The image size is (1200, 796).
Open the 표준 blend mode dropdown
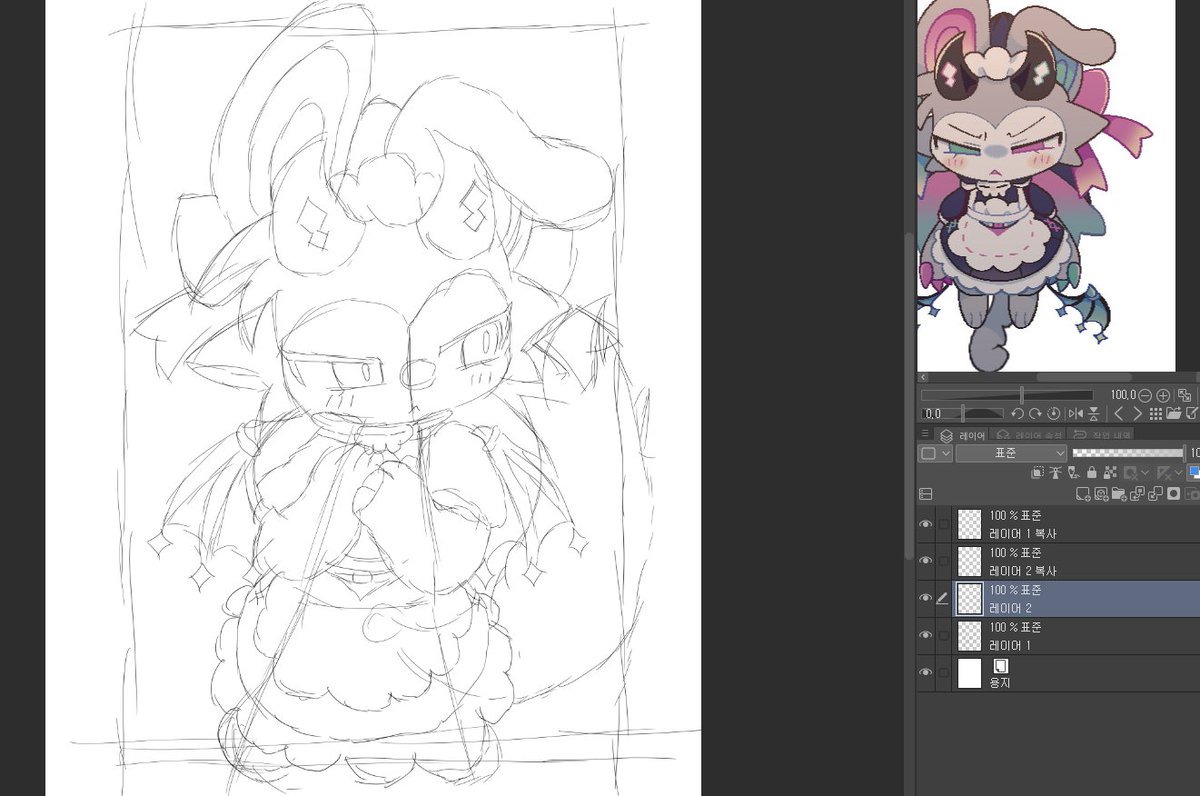point(1012,453)
